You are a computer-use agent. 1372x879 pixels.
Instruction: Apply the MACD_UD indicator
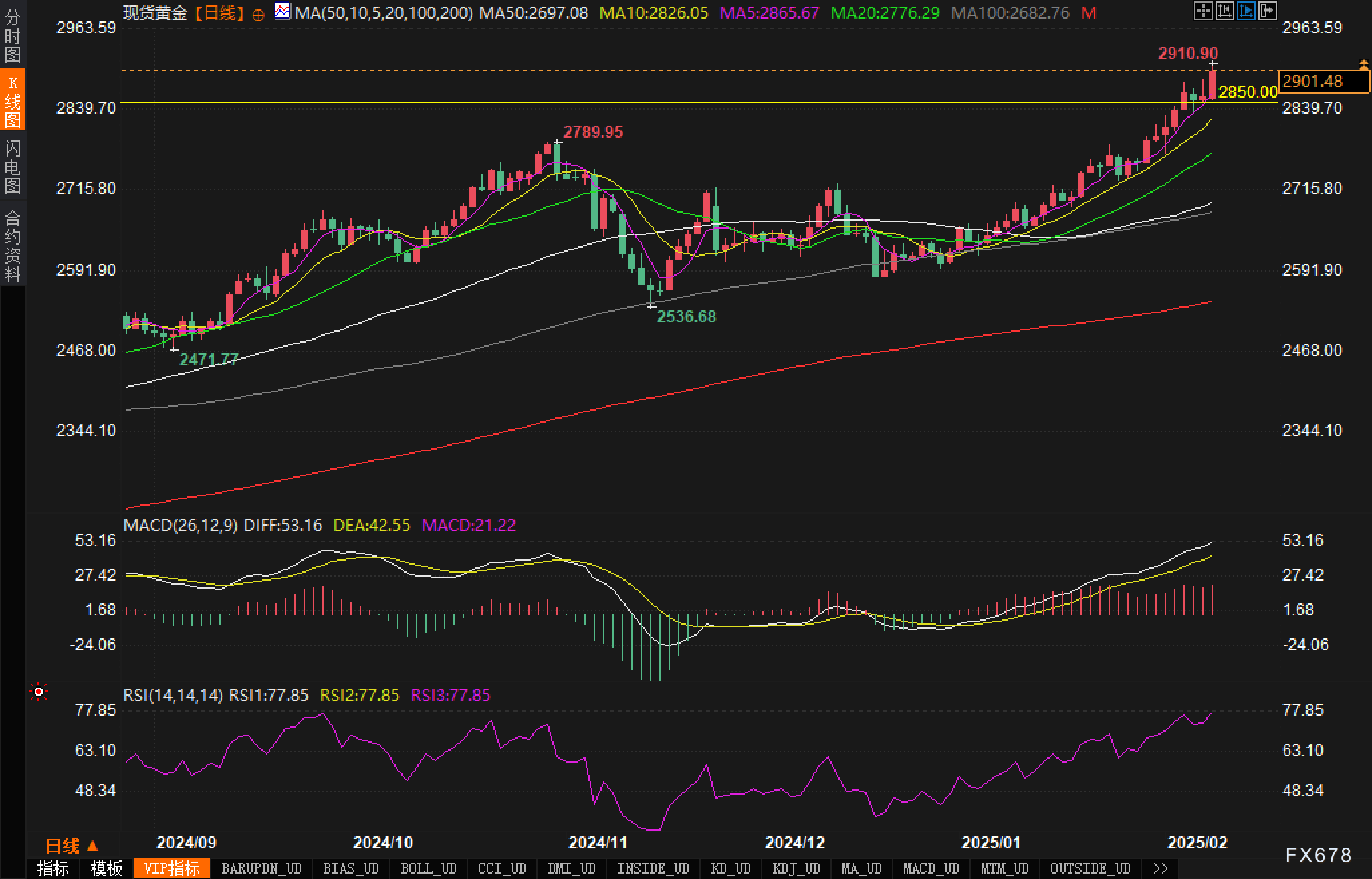pyautogui.click(x=931, y=868)
